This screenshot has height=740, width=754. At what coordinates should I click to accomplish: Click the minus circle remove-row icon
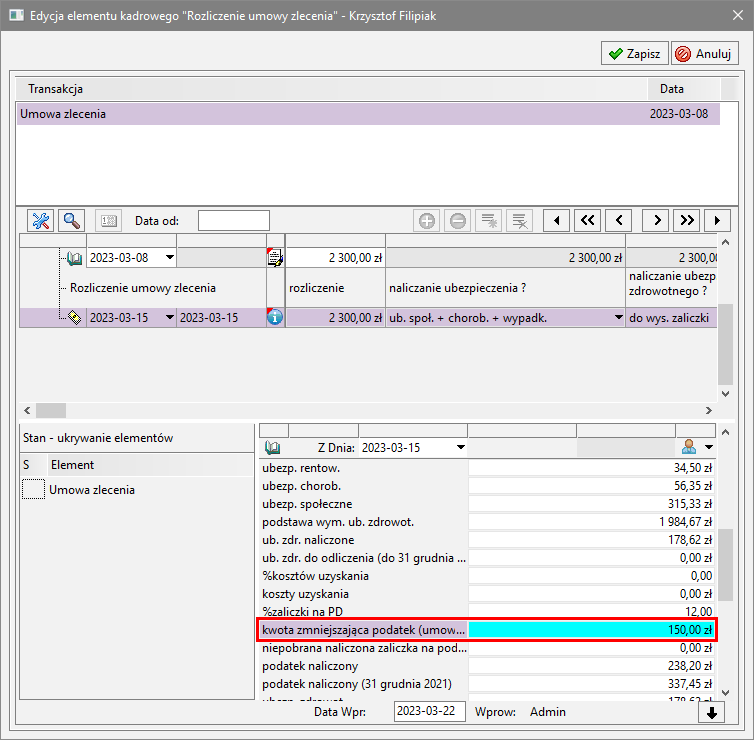458,221
